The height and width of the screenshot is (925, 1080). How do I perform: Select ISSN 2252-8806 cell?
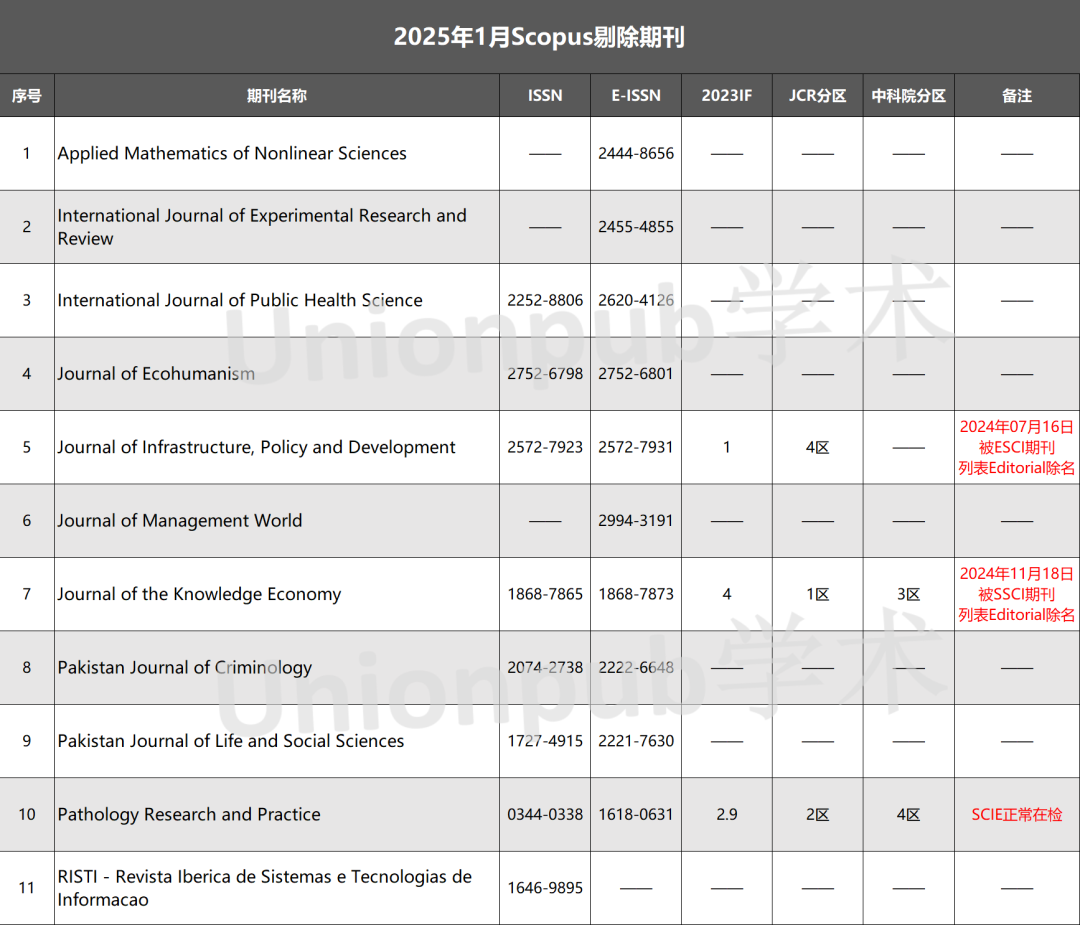point(545,300)
